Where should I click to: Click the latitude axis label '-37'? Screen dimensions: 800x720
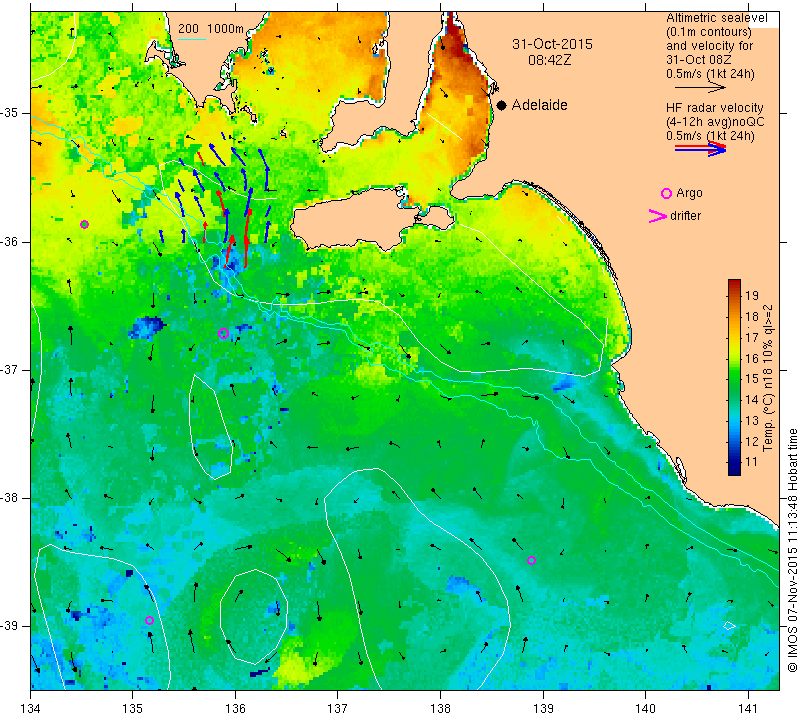tap(9, 369)
